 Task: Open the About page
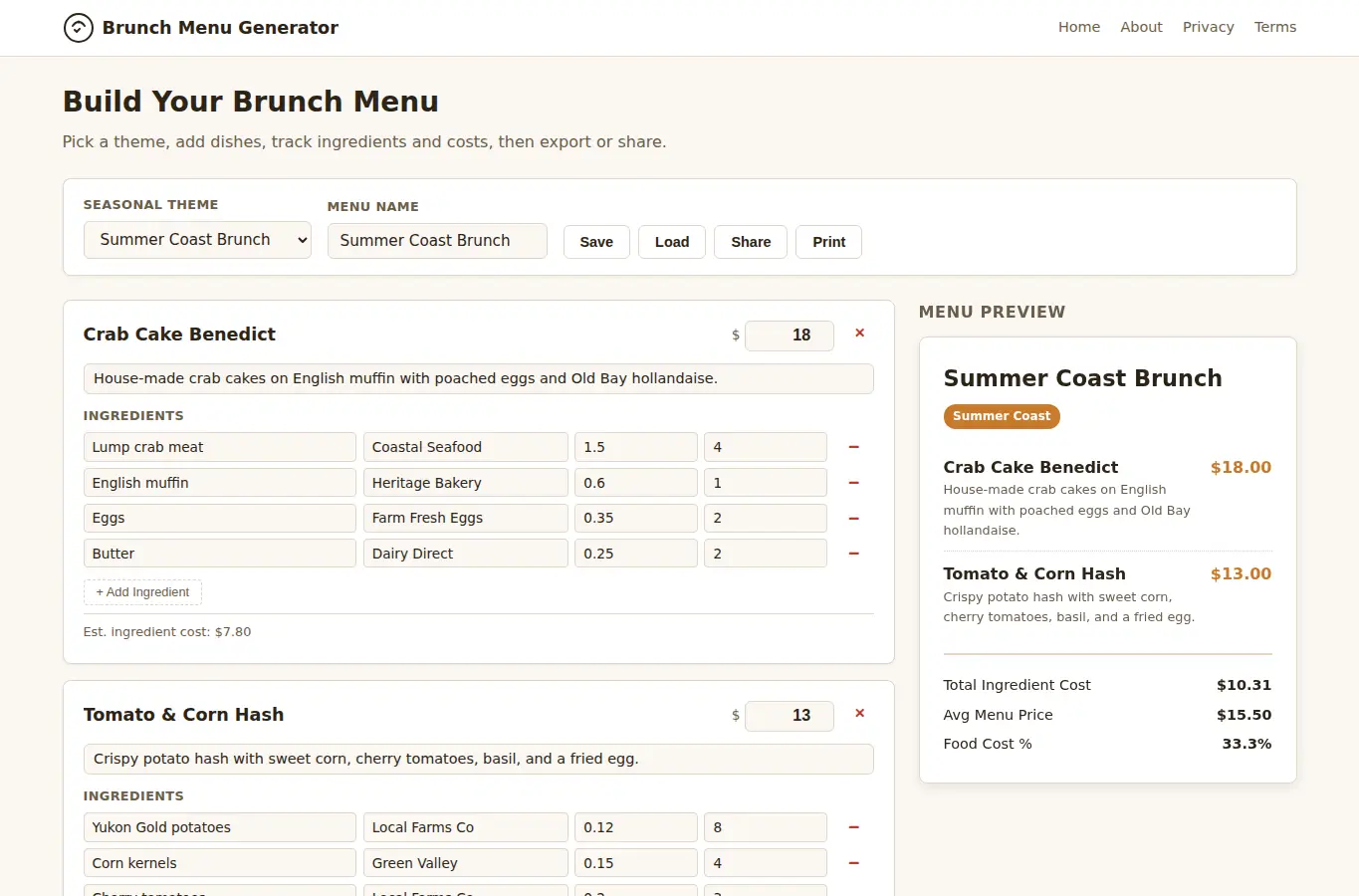1141,27
